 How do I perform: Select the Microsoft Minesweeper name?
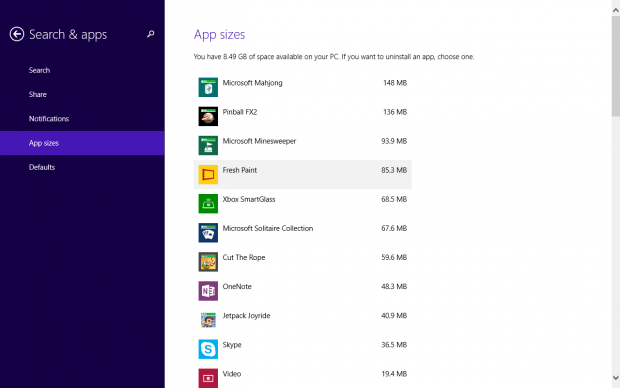(x=259, y=141)
